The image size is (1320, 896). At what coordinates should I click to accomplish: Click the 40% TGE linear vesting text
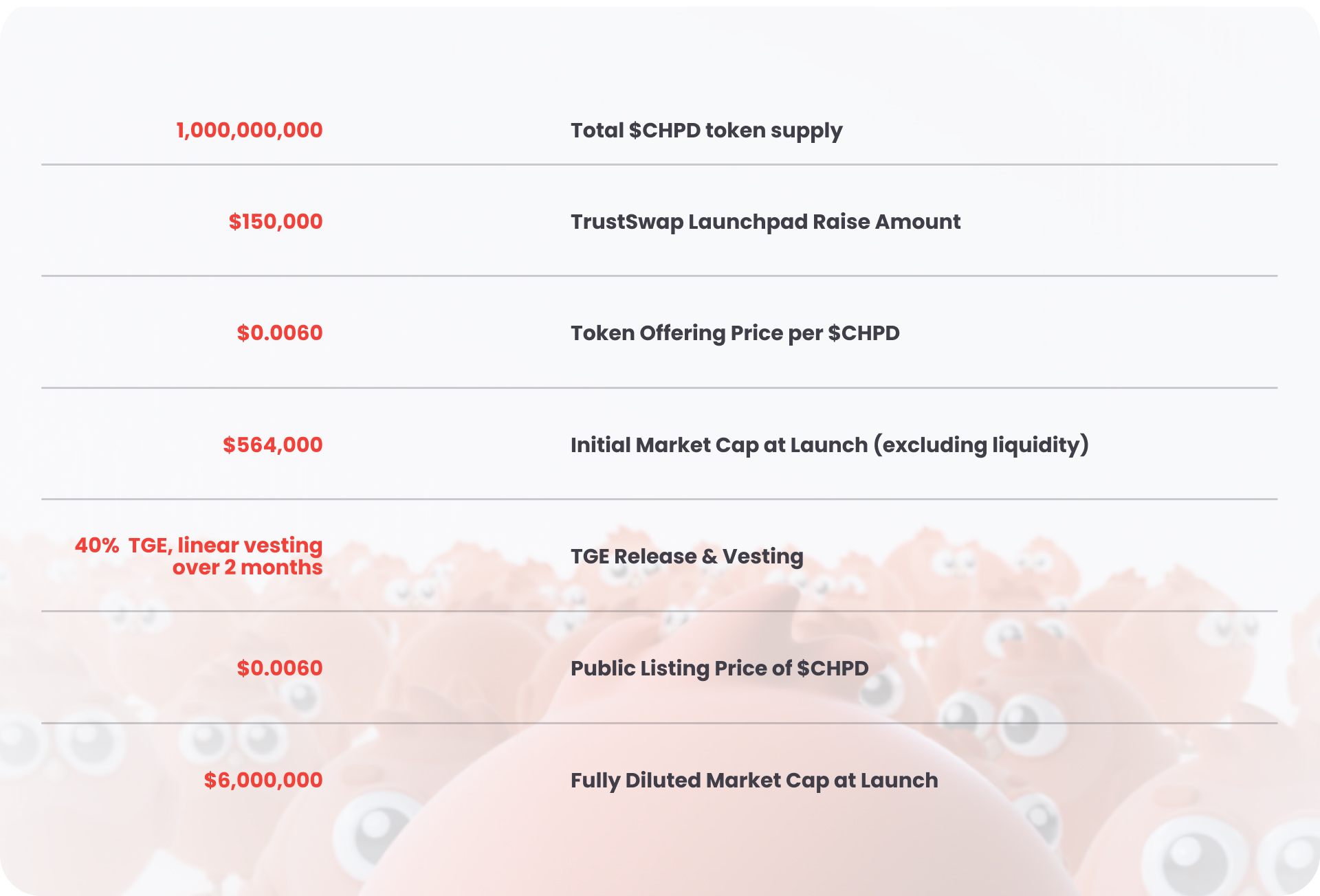(199, 556)
